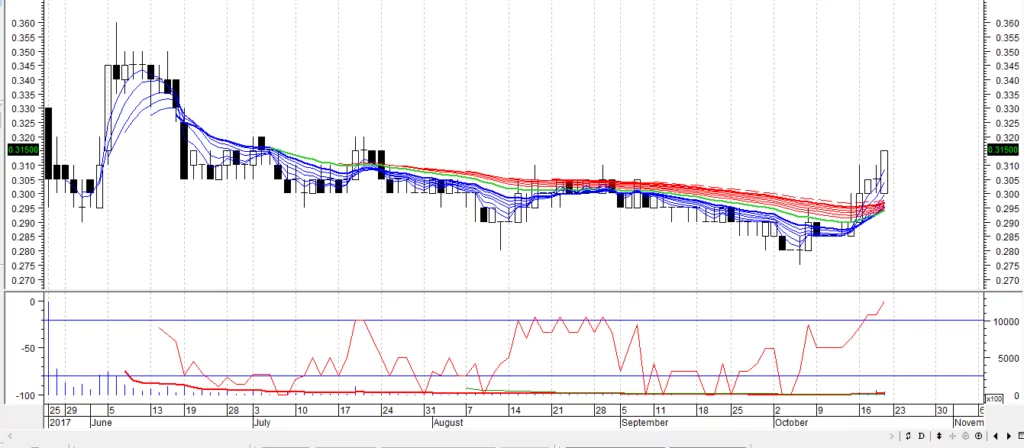The width and height of the screenshot is (1024, 448).
Task: Click the latest candlestick at chart's right end
Action: coord(884,171)
